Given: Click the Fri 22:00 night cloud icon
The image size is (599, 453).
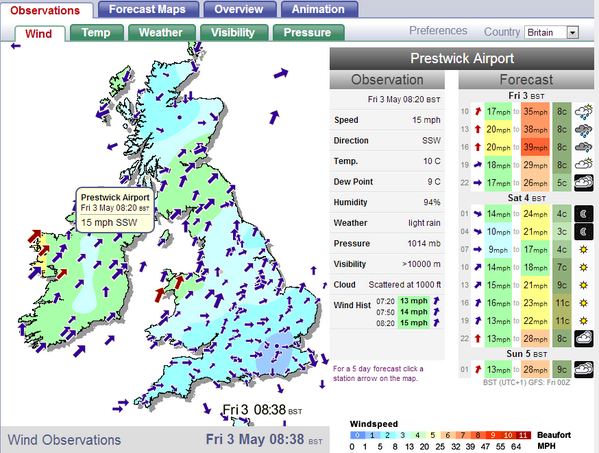Looking at the screenshot, I should (583, 183).
